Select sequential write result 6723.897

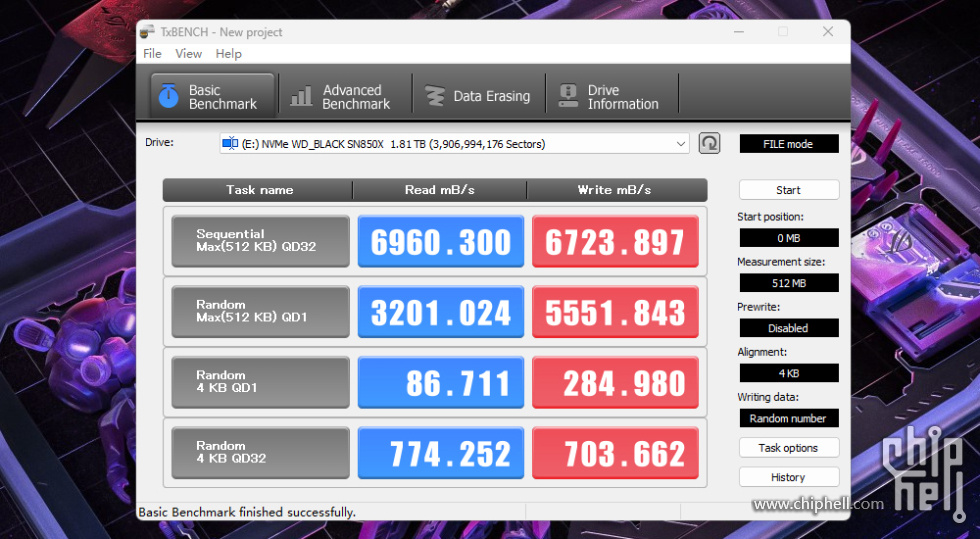615,241
